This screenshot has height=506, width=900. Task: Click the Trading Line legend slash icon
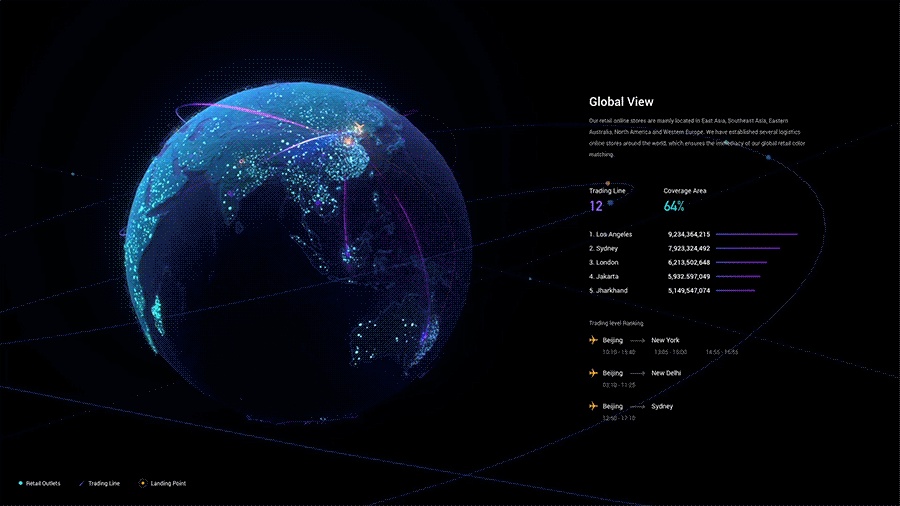[81, 484]
